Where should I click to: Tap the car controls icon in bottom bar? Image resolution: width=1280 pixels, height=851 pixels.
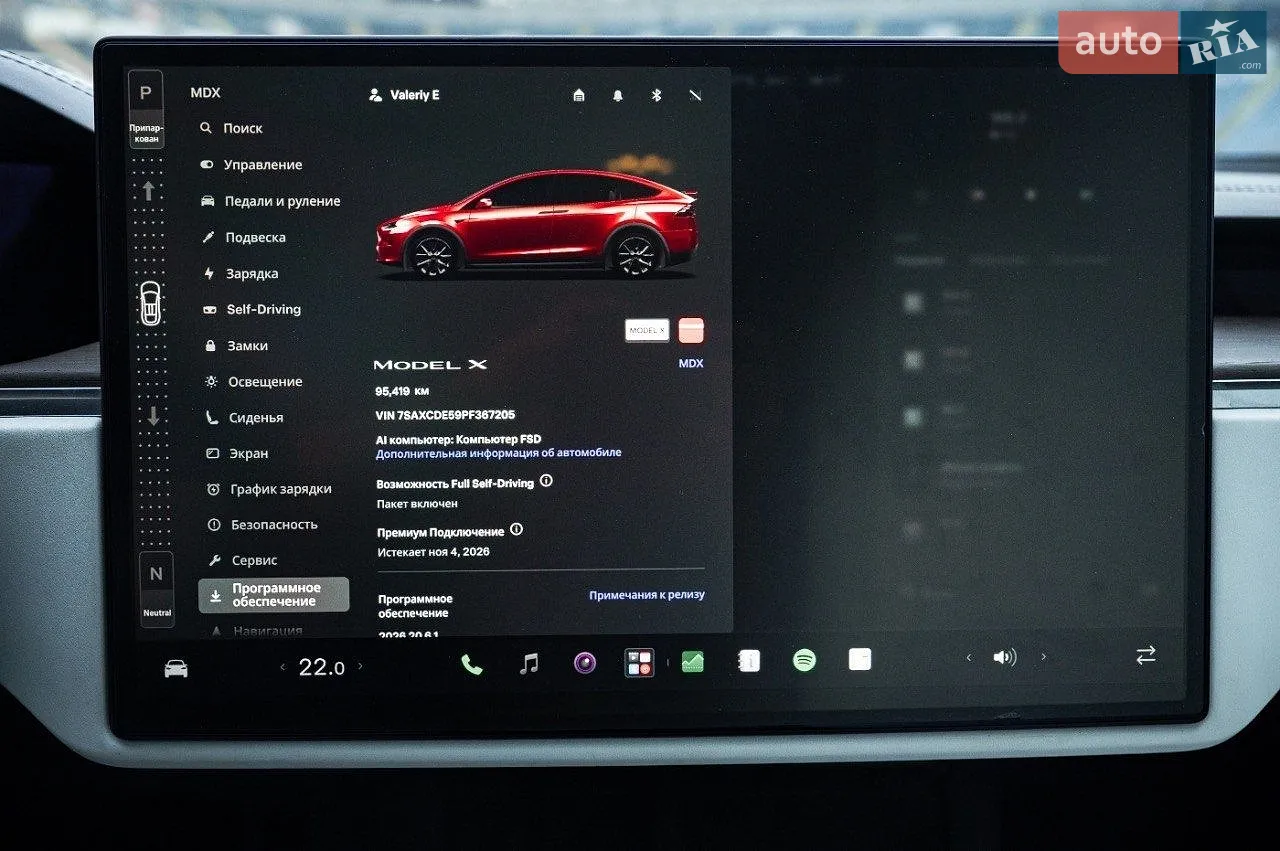[176, 669]
